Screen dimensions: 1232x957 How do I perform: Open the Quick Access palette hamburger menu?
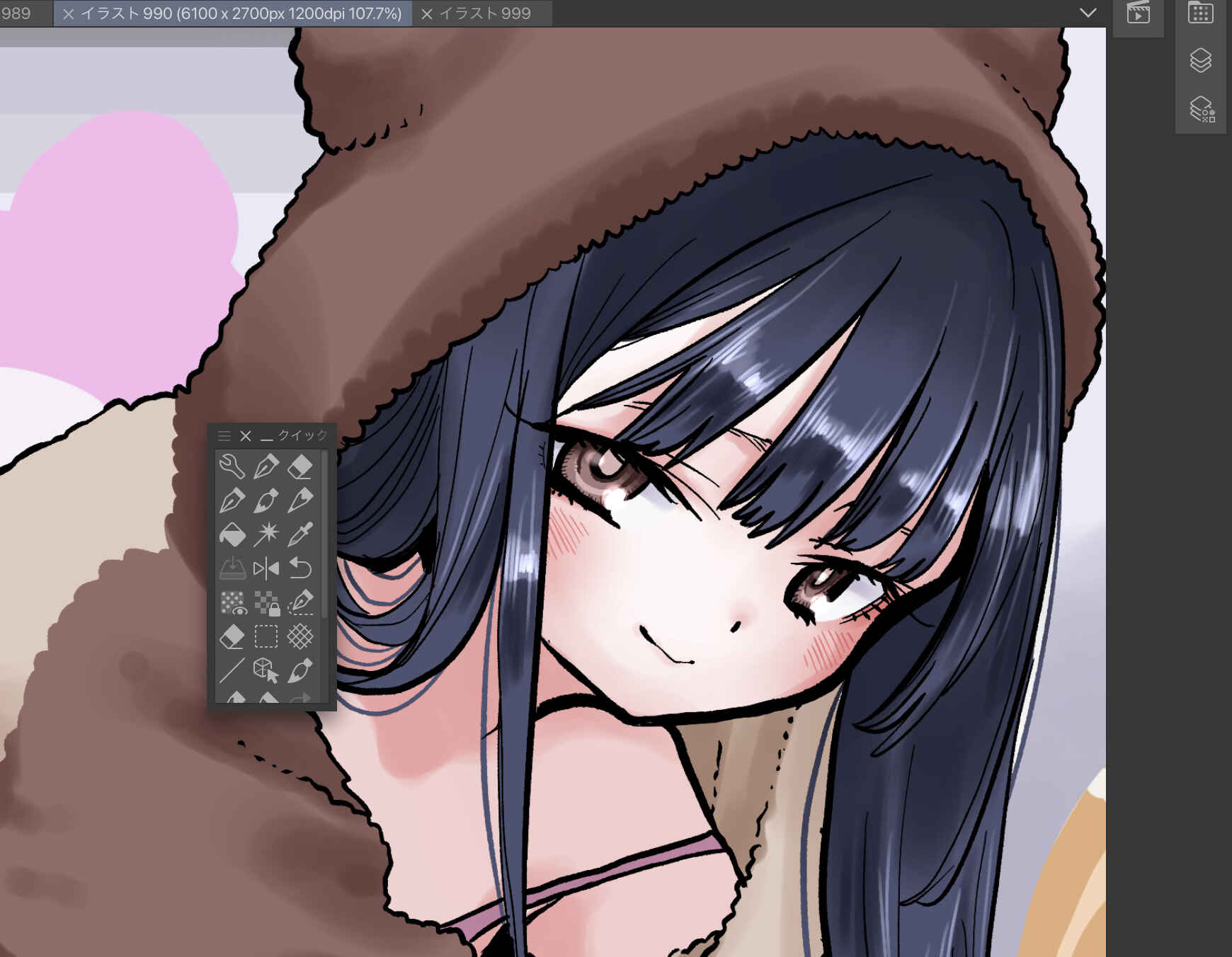224,436
